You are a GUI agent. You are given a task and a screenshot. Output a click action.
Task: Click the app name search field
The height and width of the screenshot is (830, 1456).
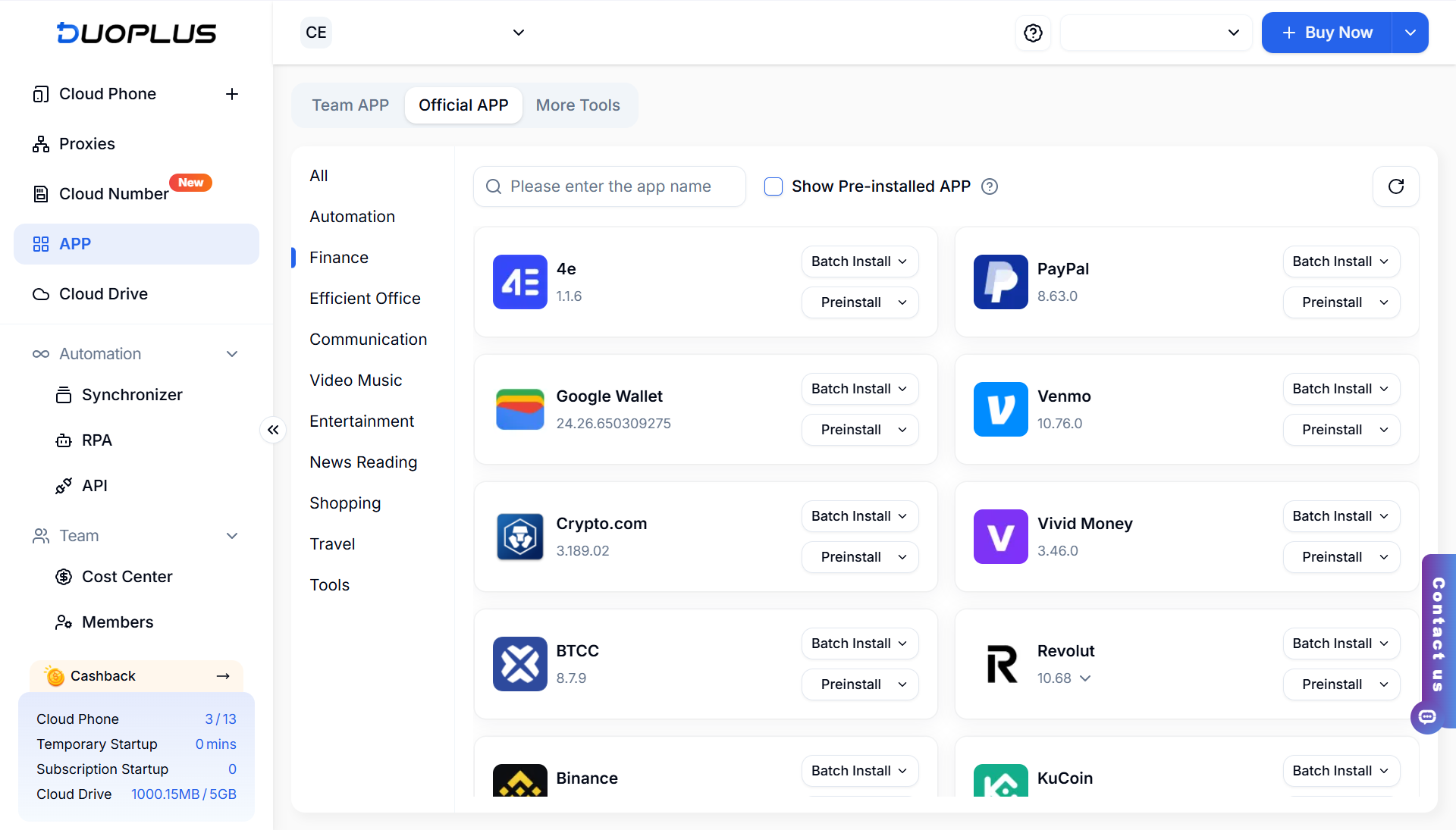[610, 186]
